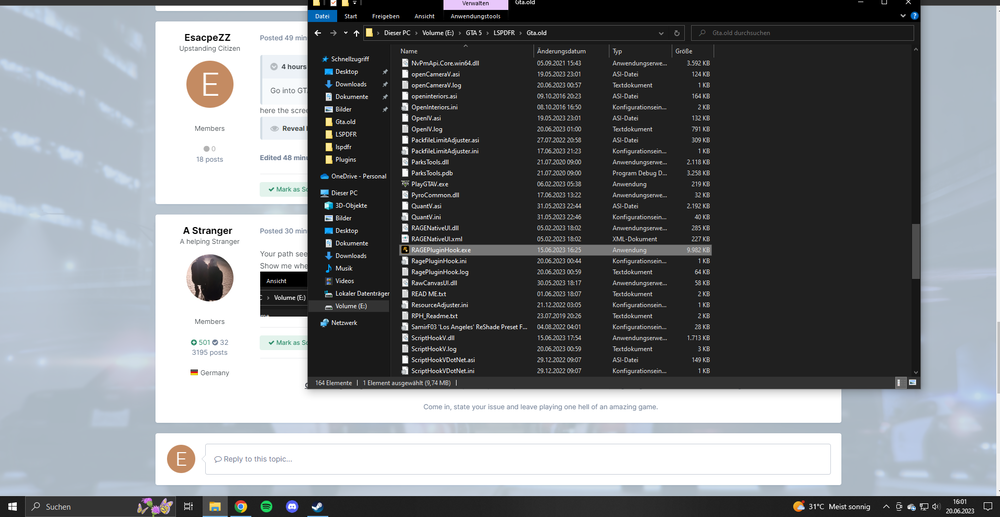This screenshot has width=1000, height=517.
Task: Open Musik in navigation pane
Action: coord(344,268)
